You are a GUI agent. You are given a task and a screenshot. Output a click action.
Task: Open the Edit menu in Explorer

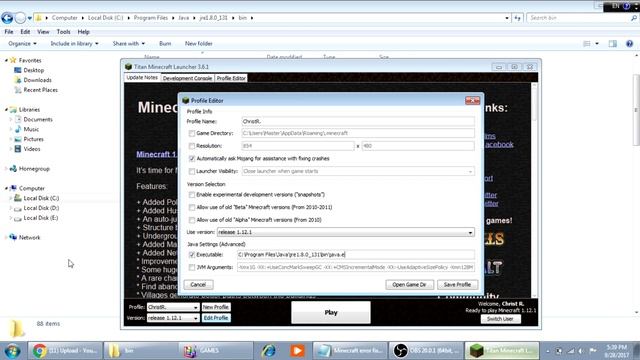point(25,32)
